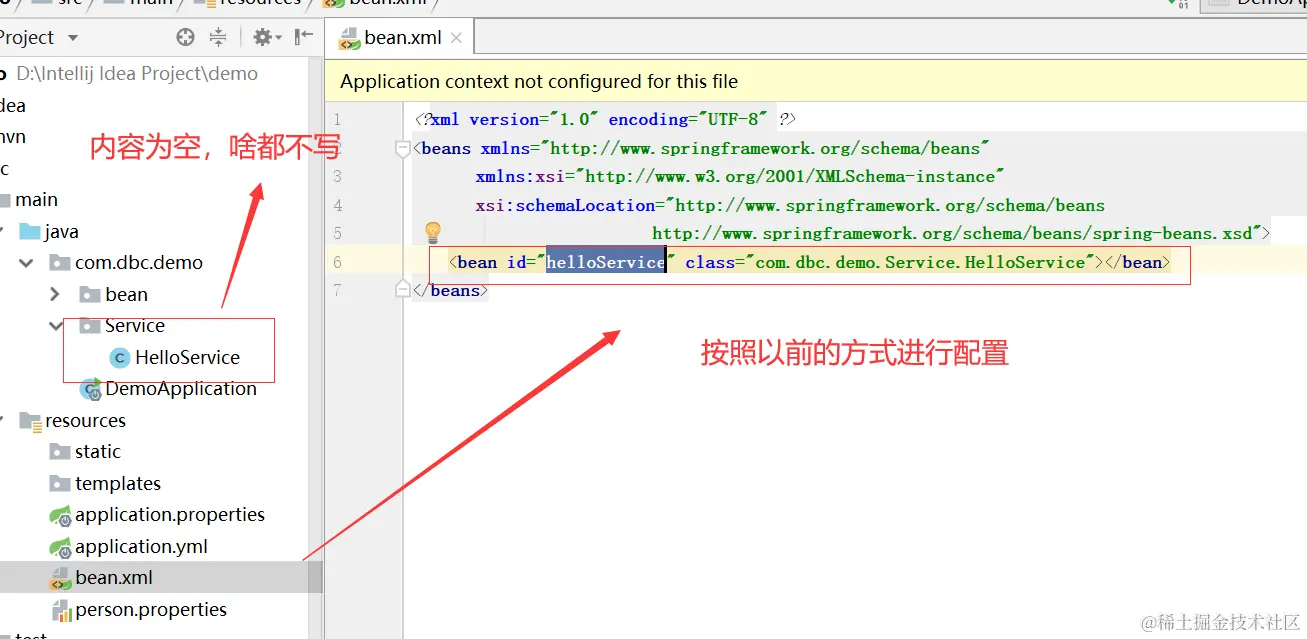Viewport: 1307px width, 639px height.
Task: Click DemoApplication runnable class icon
Action: 92,389
